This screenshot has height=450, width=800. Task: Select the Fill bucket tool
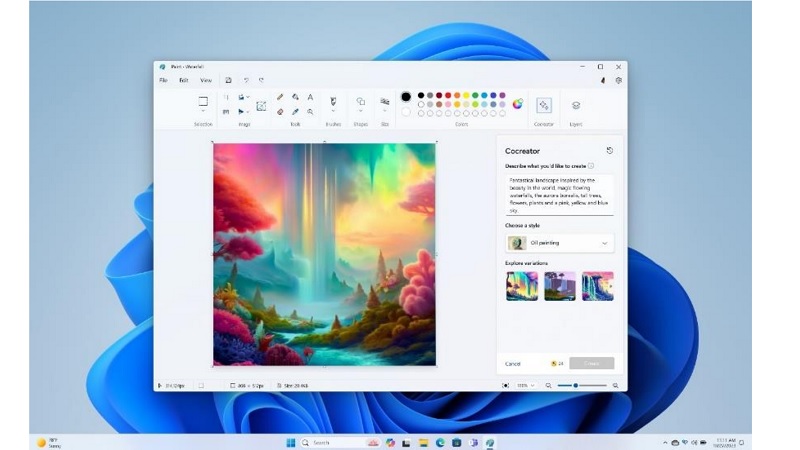point(295,97)
